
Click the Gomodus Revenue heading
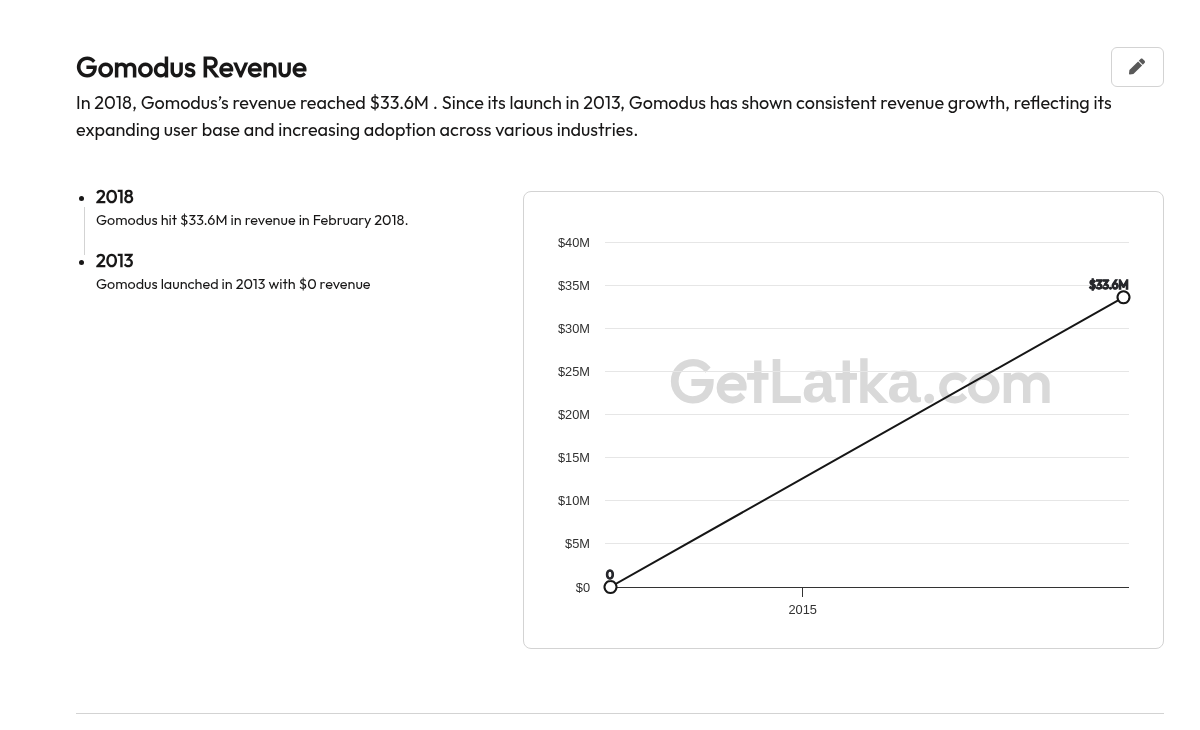coord(191,67)
